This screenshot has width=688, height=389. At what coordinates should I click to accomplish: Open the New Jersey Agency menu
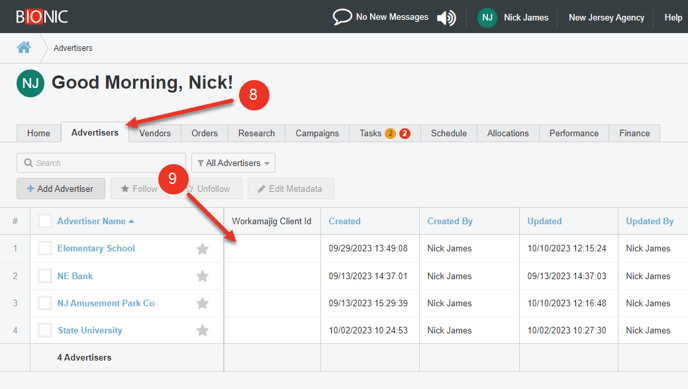pyautogui.click(x=606, y=18)
